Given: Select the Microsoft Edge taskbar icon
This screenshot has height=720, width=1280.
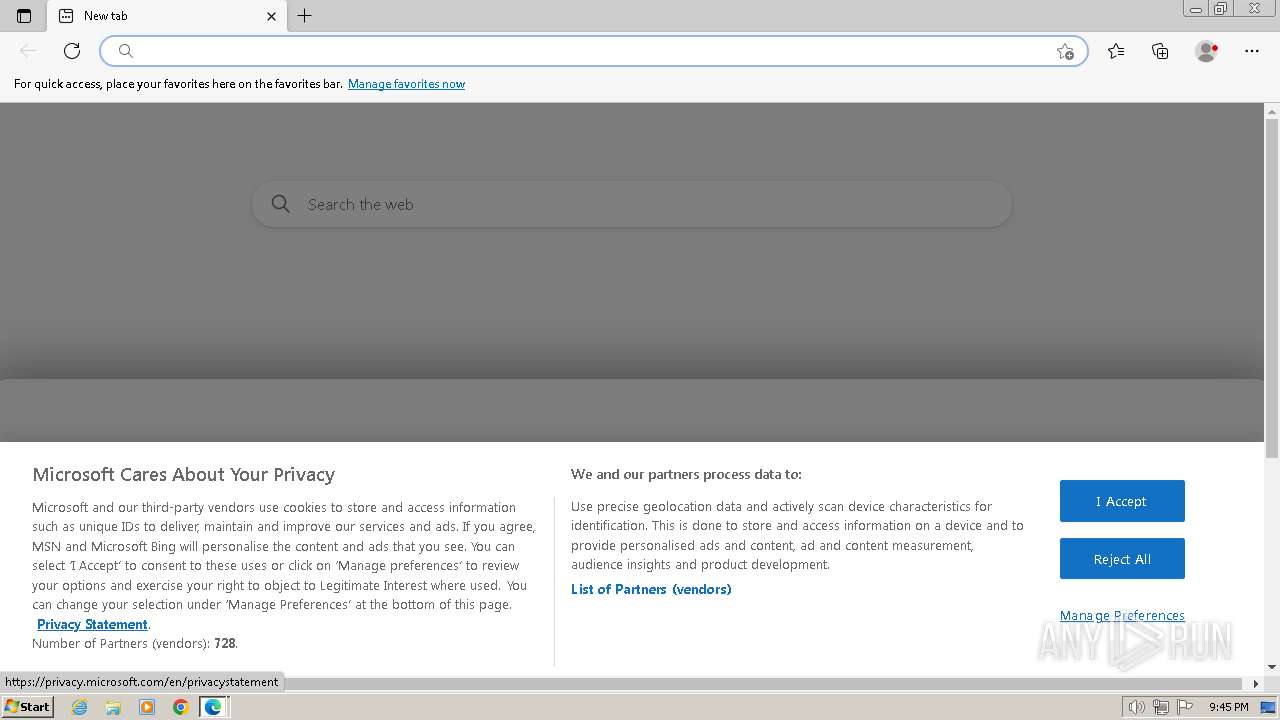Looking at the screenshot, I should click(213, 707).
